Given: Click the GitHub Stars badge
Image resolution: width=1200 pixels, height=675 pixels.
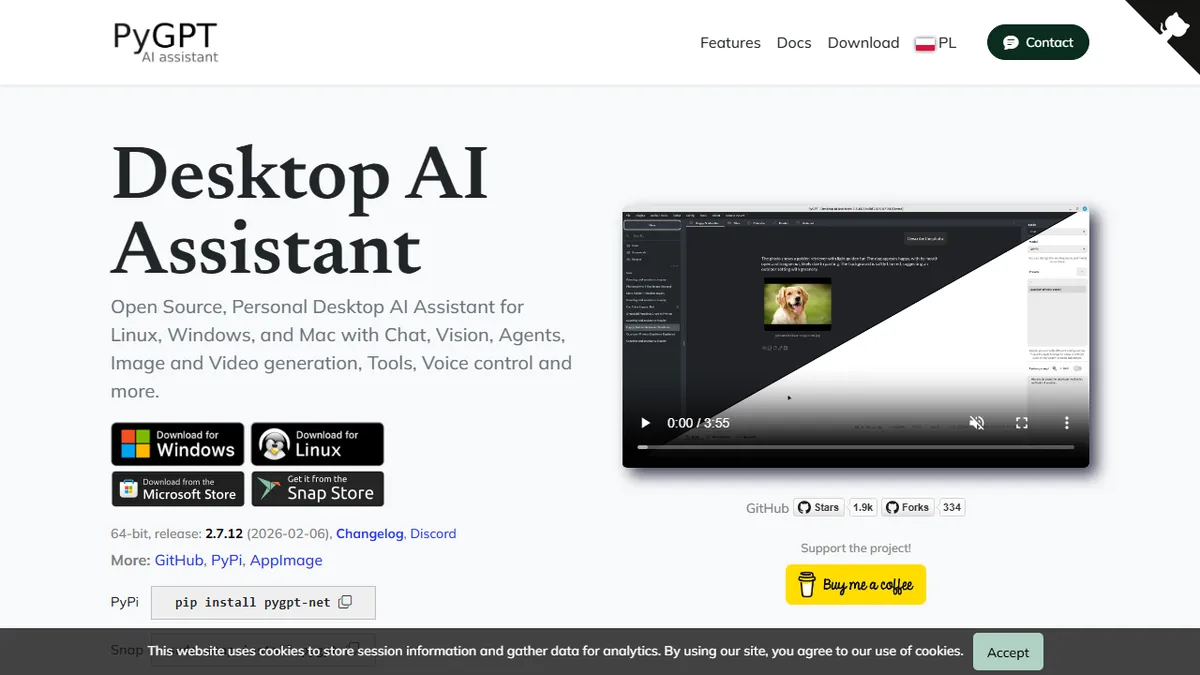Looking at the screenshot, I should click(819, 507).
